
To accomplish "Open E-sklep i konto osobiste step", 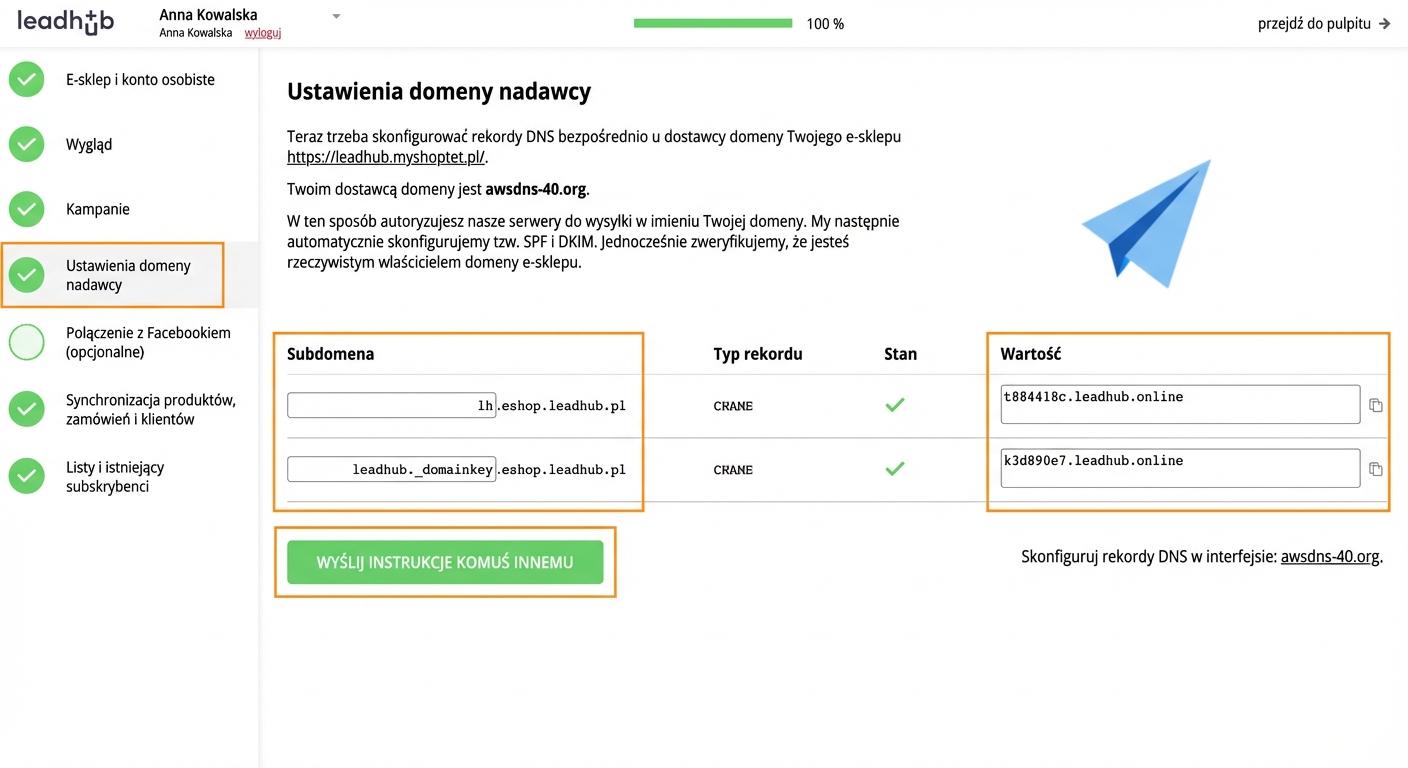I will tap(140, 80).
